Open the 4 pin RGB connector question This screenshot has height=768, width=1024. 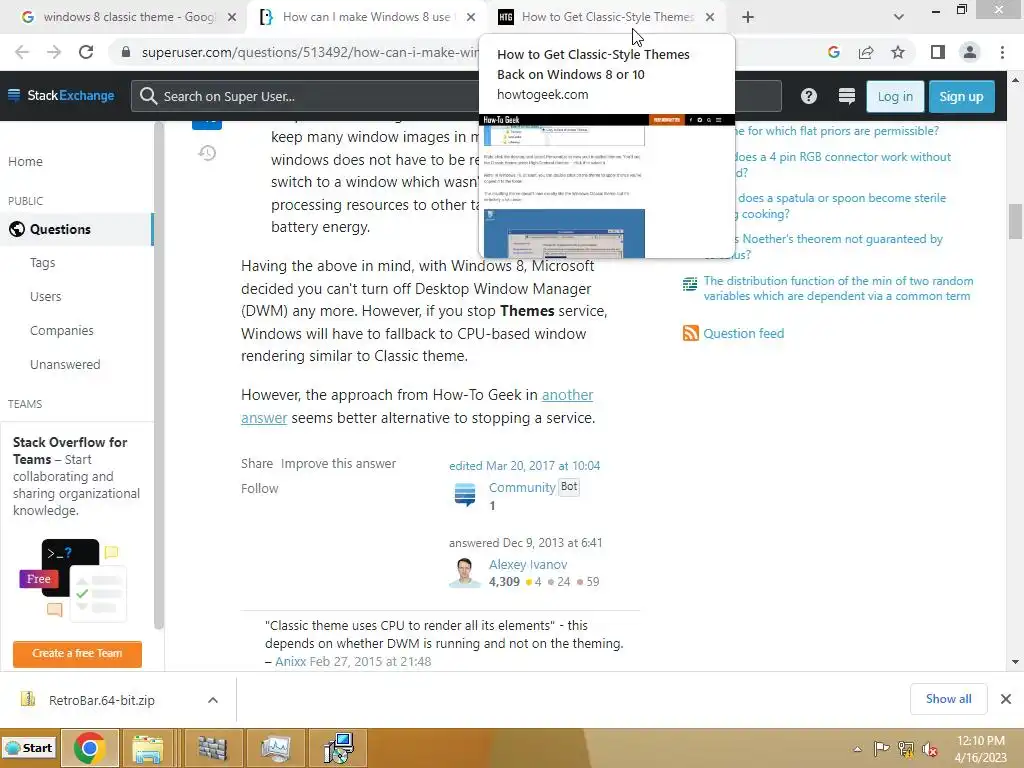tap(842, 157)
